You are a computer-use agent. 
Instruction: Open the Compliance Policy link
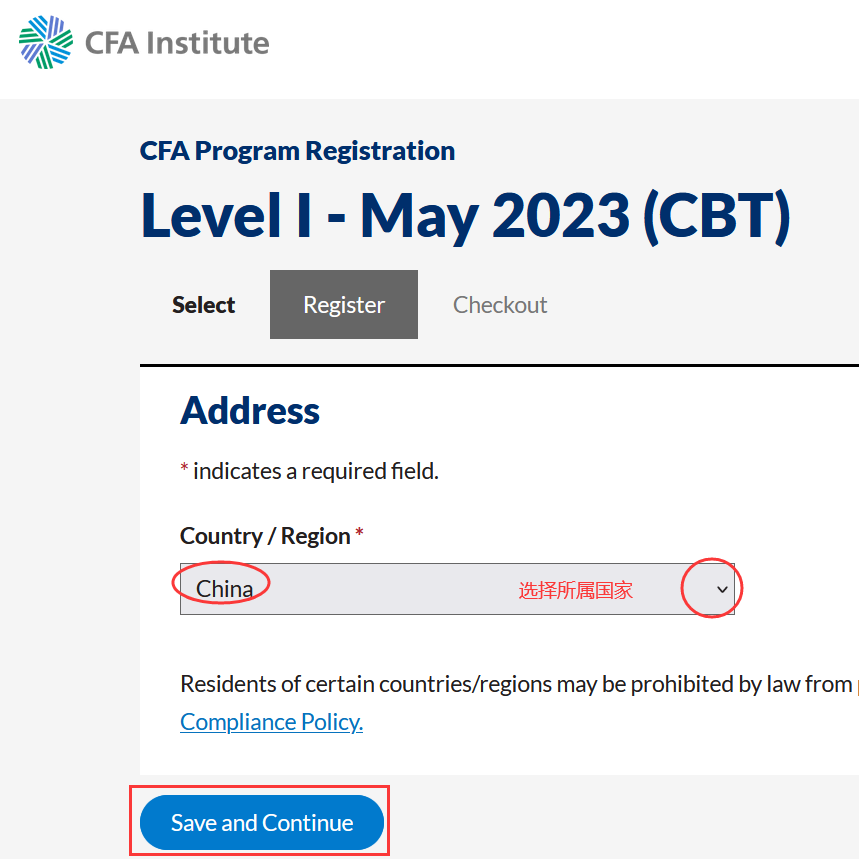(271, 722)
